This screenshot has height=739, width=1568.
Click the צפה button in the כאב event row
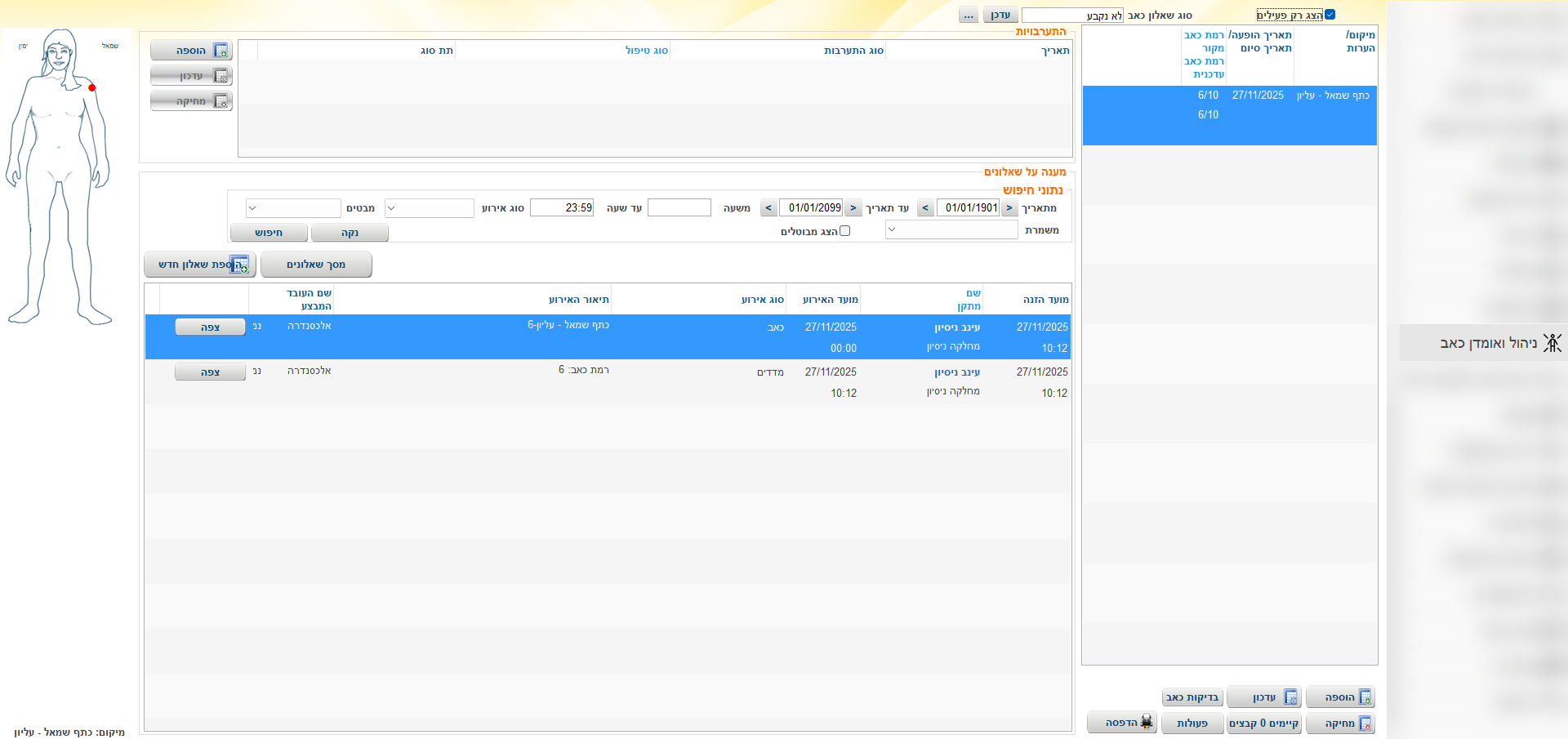point(210,327)
